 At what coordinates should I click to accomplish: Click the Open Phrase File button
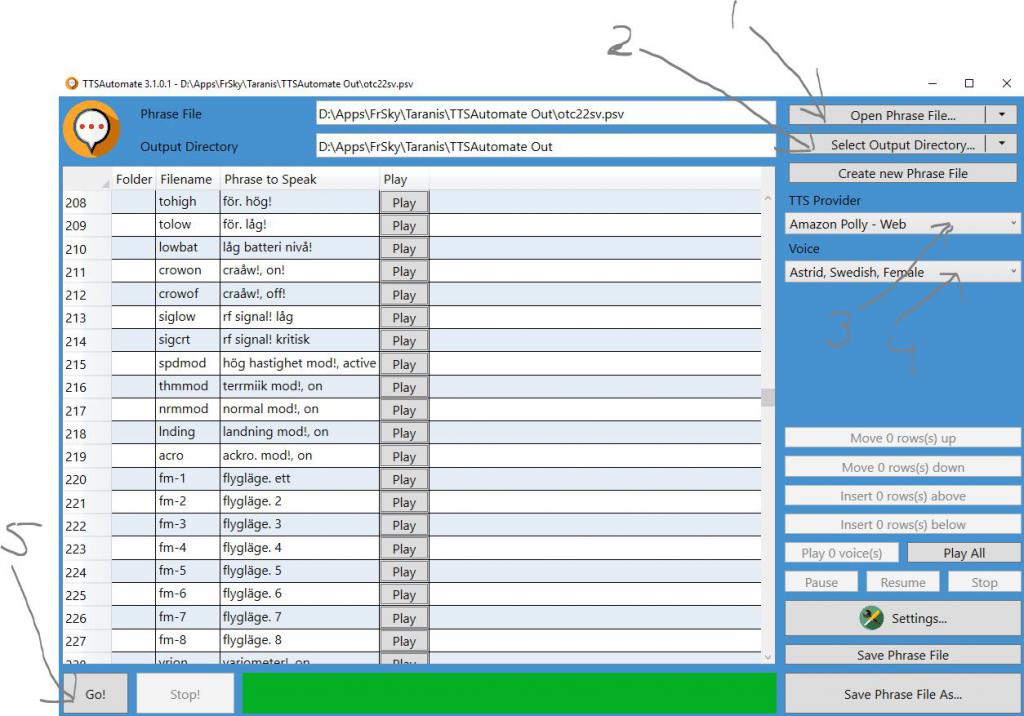(887, 115)
